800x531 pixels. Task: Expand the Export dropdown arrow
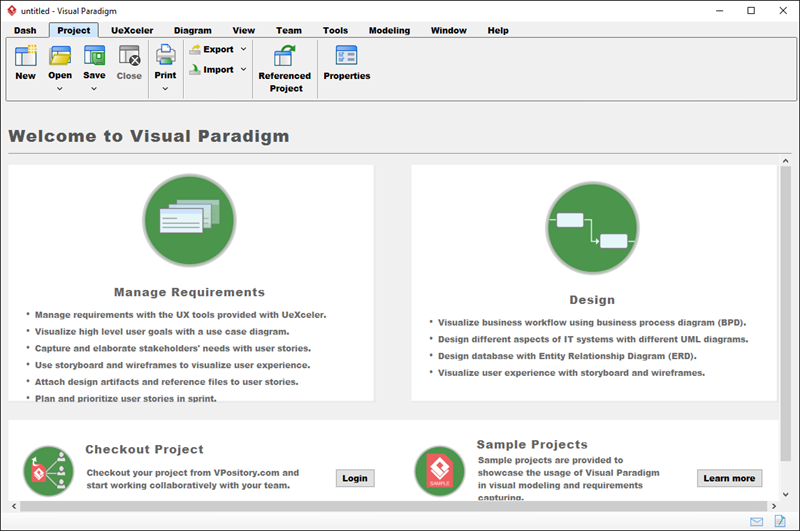243,49
